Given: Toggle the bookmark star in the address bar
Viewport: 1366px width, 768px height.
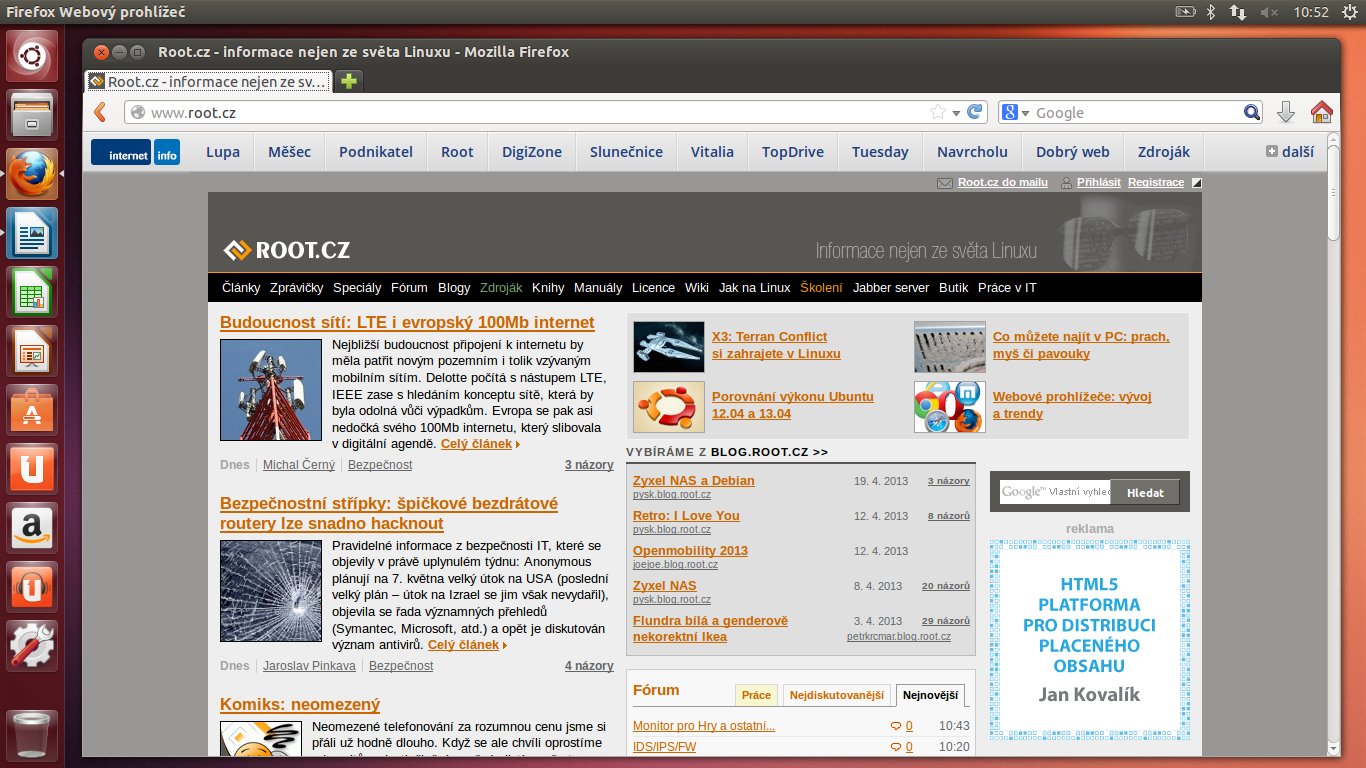Looking at the screenshot, I should pyautogui.click(x=938, y=112).
